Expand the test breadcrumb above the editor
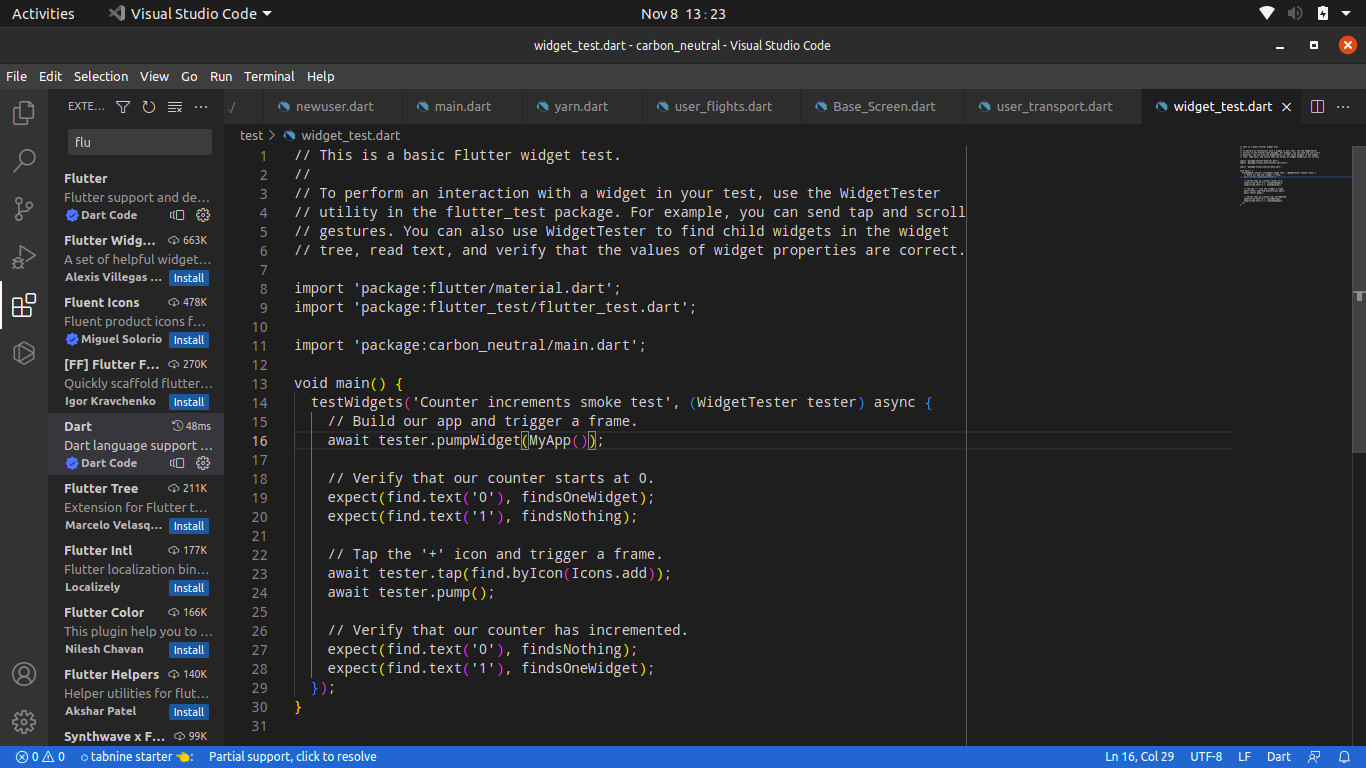Image resolution: width=1366 pixels, height=768 pixels. pyautogui.click(x=250, y=135)
